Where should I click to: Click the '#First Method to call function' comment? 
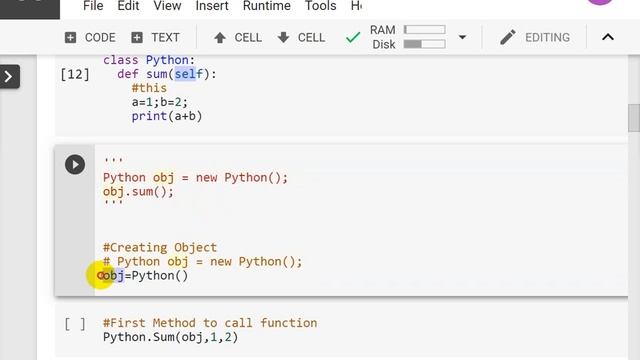coord(210,323)
